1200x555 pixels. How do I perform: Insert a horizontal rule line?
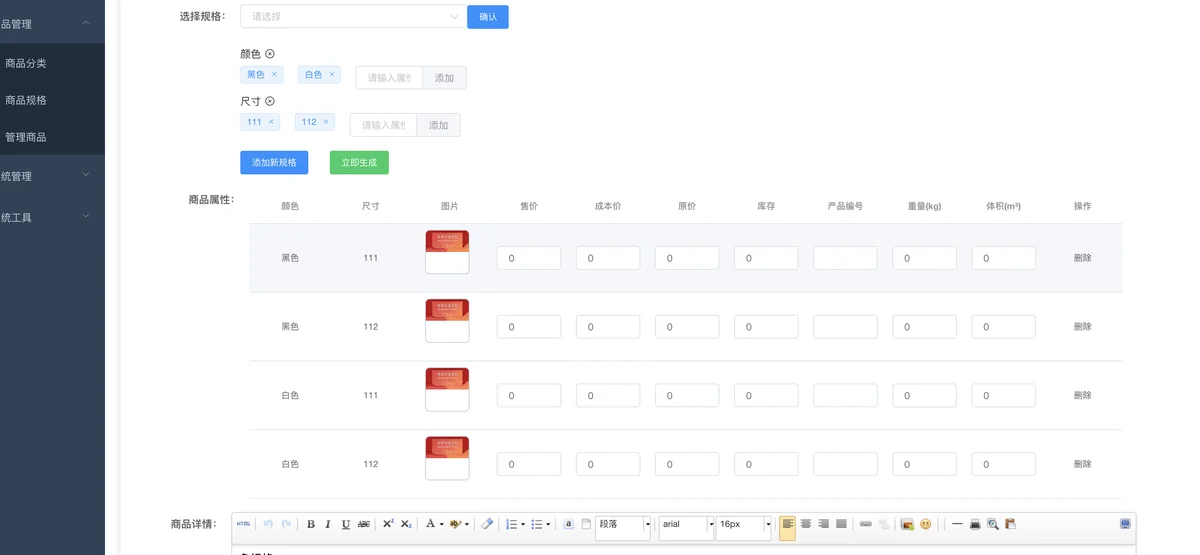957,524
